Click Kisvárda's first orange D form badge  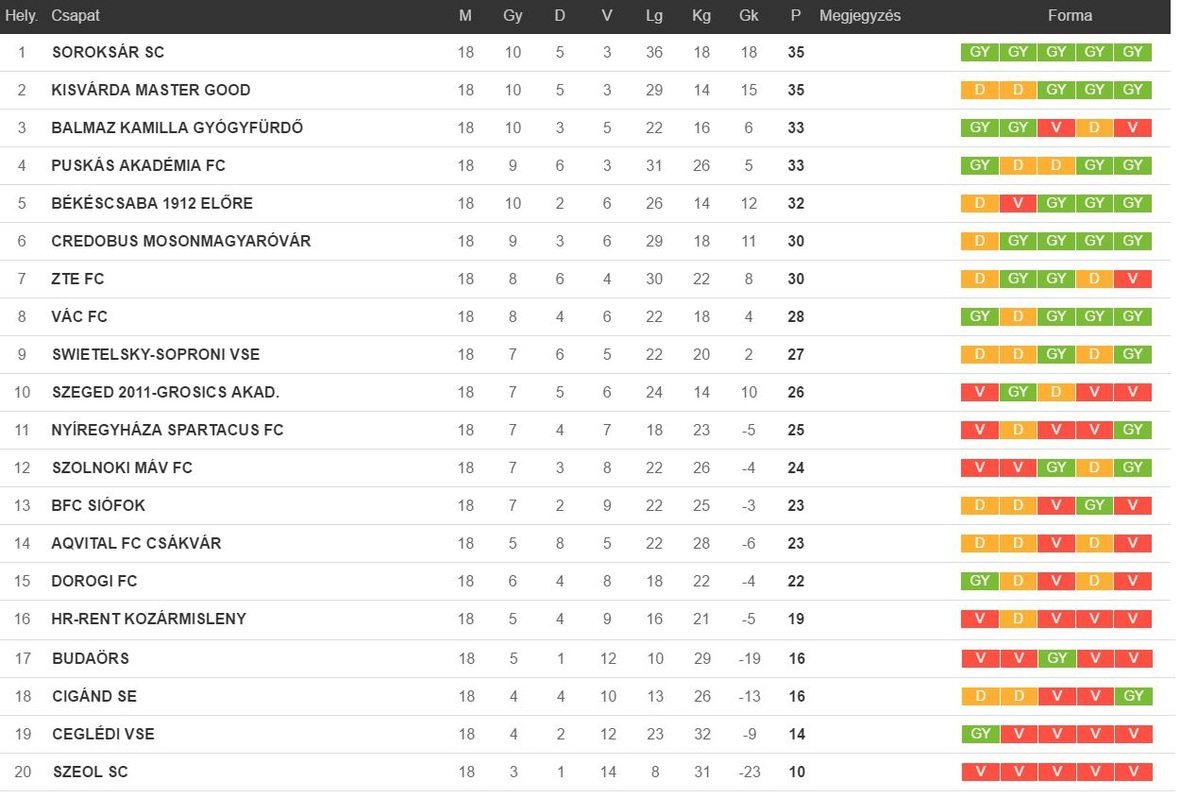click(979, 90)
